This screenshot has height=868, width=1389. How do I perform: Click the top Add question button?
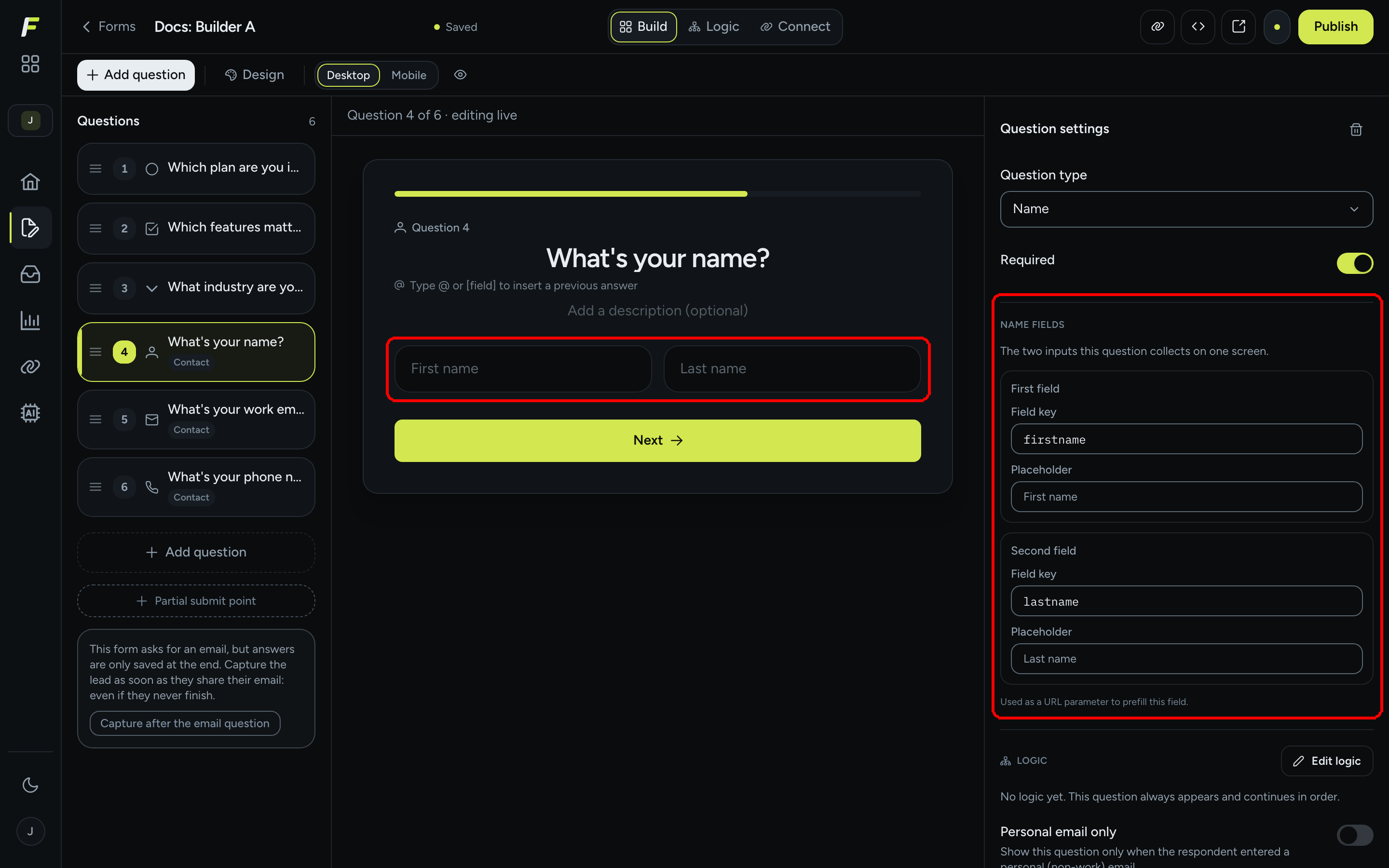(136, 75)
